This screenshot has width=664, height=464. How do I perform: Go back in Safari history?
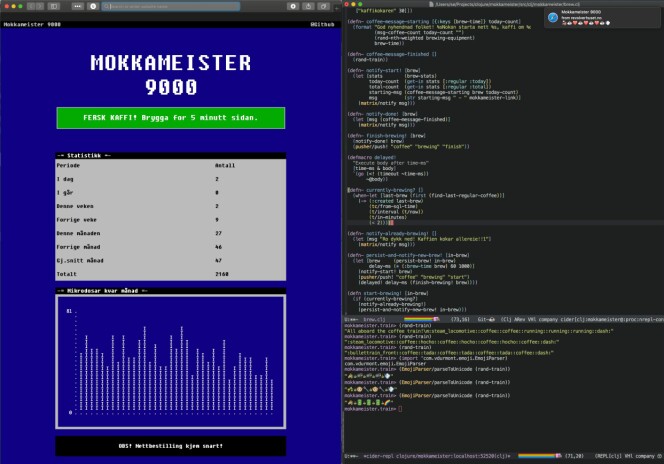[x=31, y=6]
